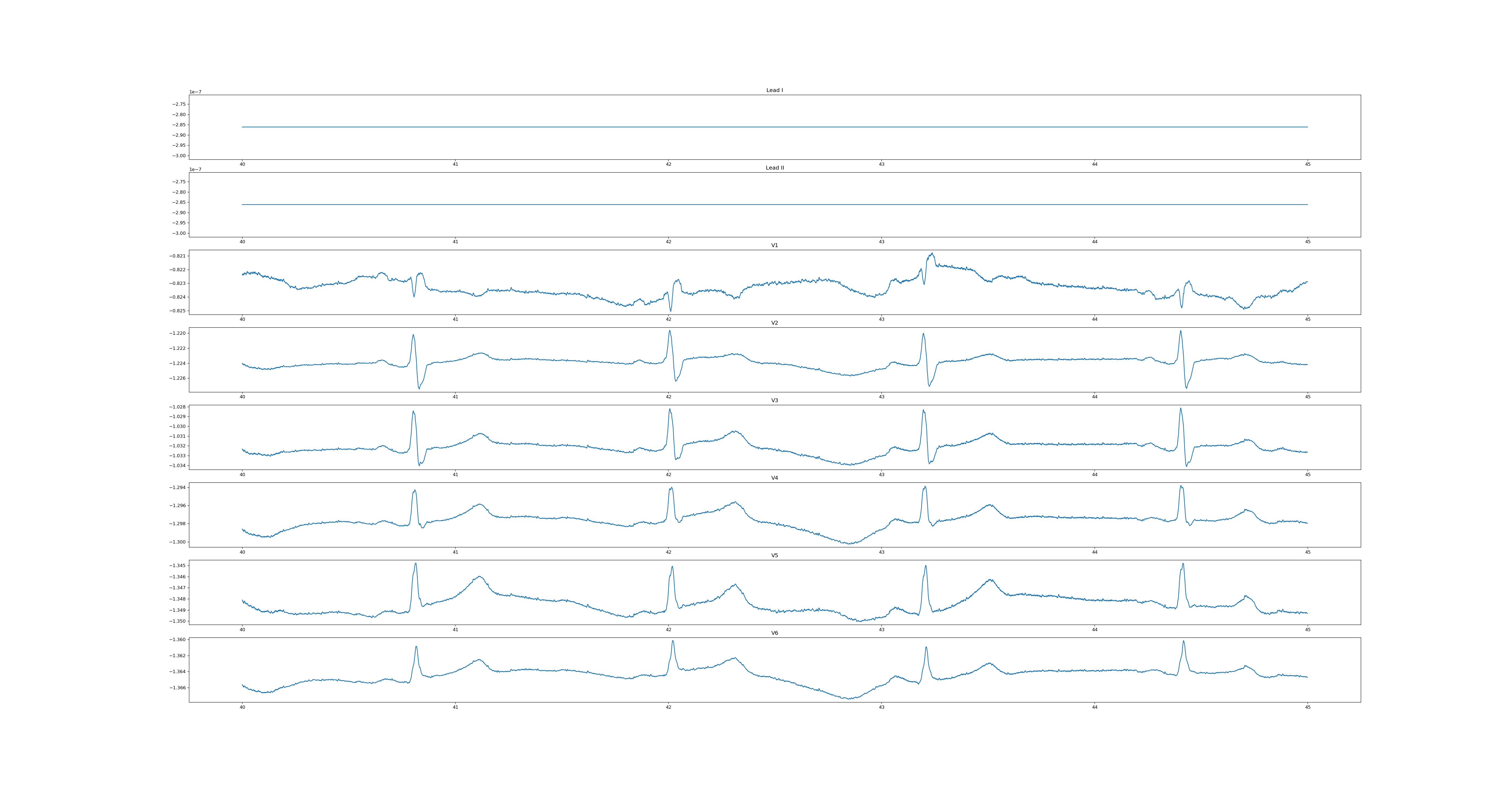Image resolution: width=1512 pixels, height=789 pixels.
Task: Click the −0.821 y-axis tick of V1
Action: [177, 256]
